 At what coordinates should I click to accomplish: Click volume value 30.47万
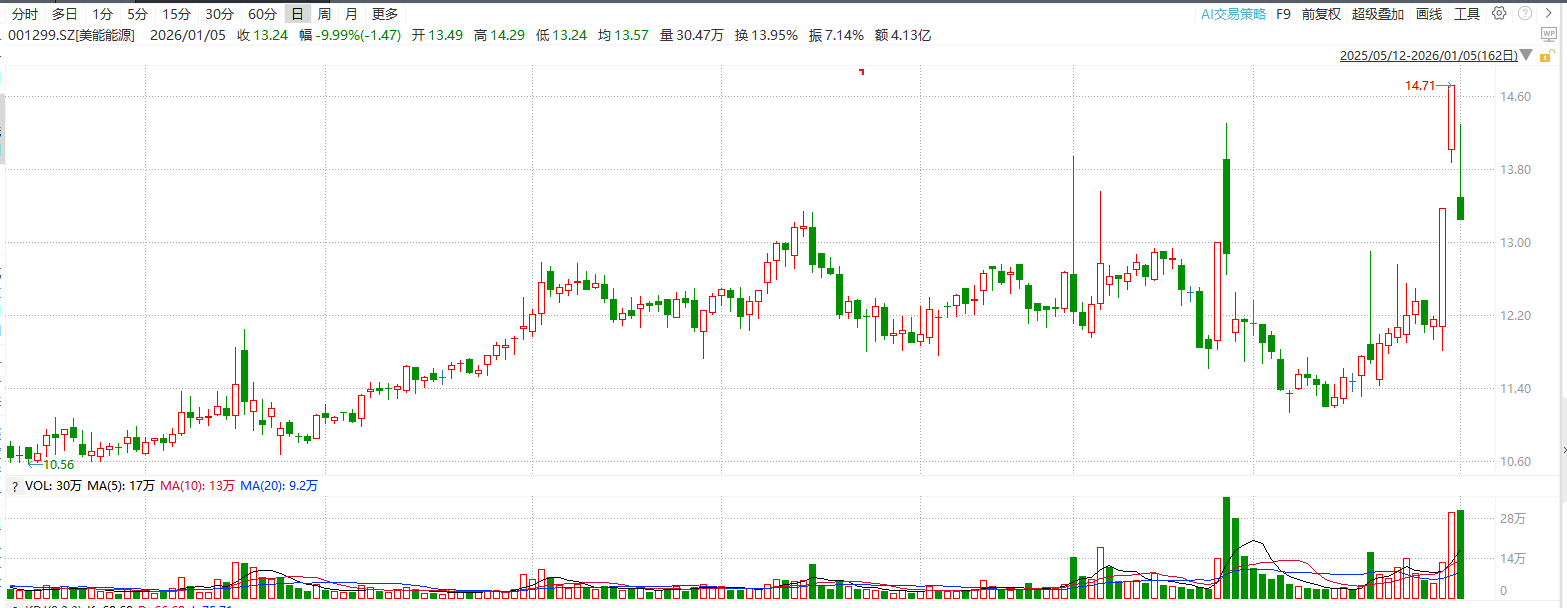click(x=699, y=35)
